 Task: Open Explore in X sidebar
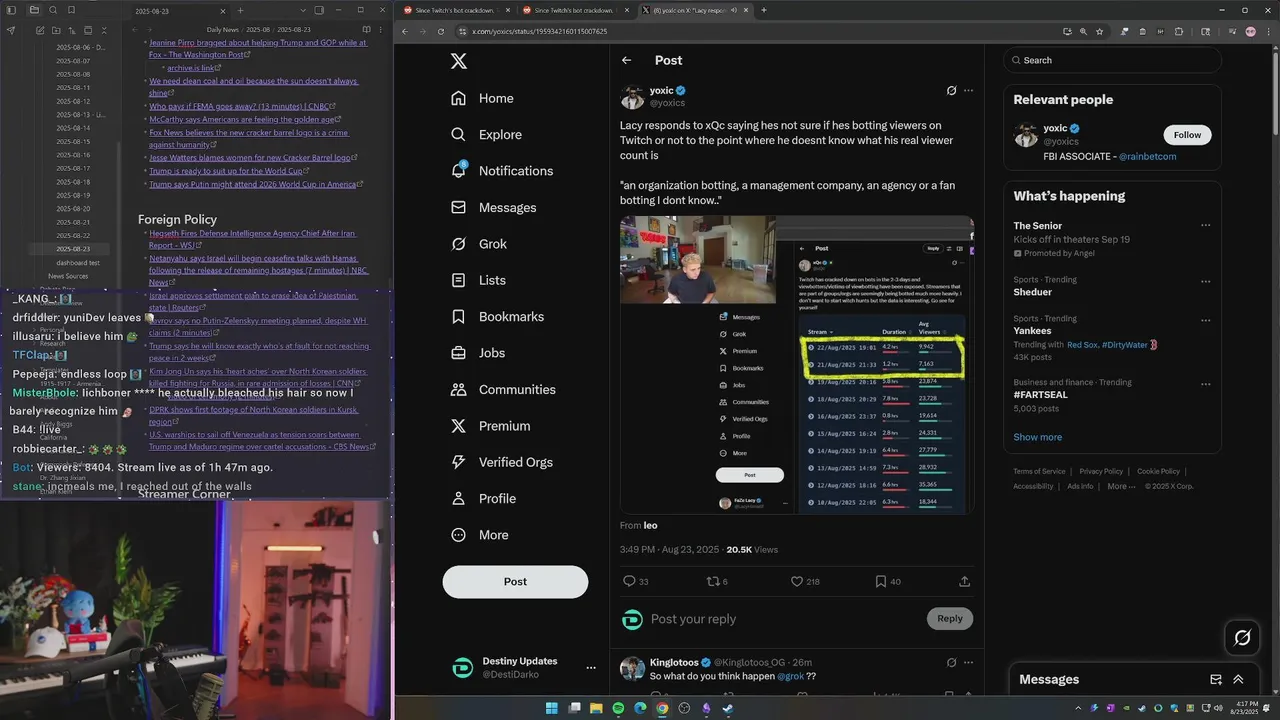coord(486,134)
